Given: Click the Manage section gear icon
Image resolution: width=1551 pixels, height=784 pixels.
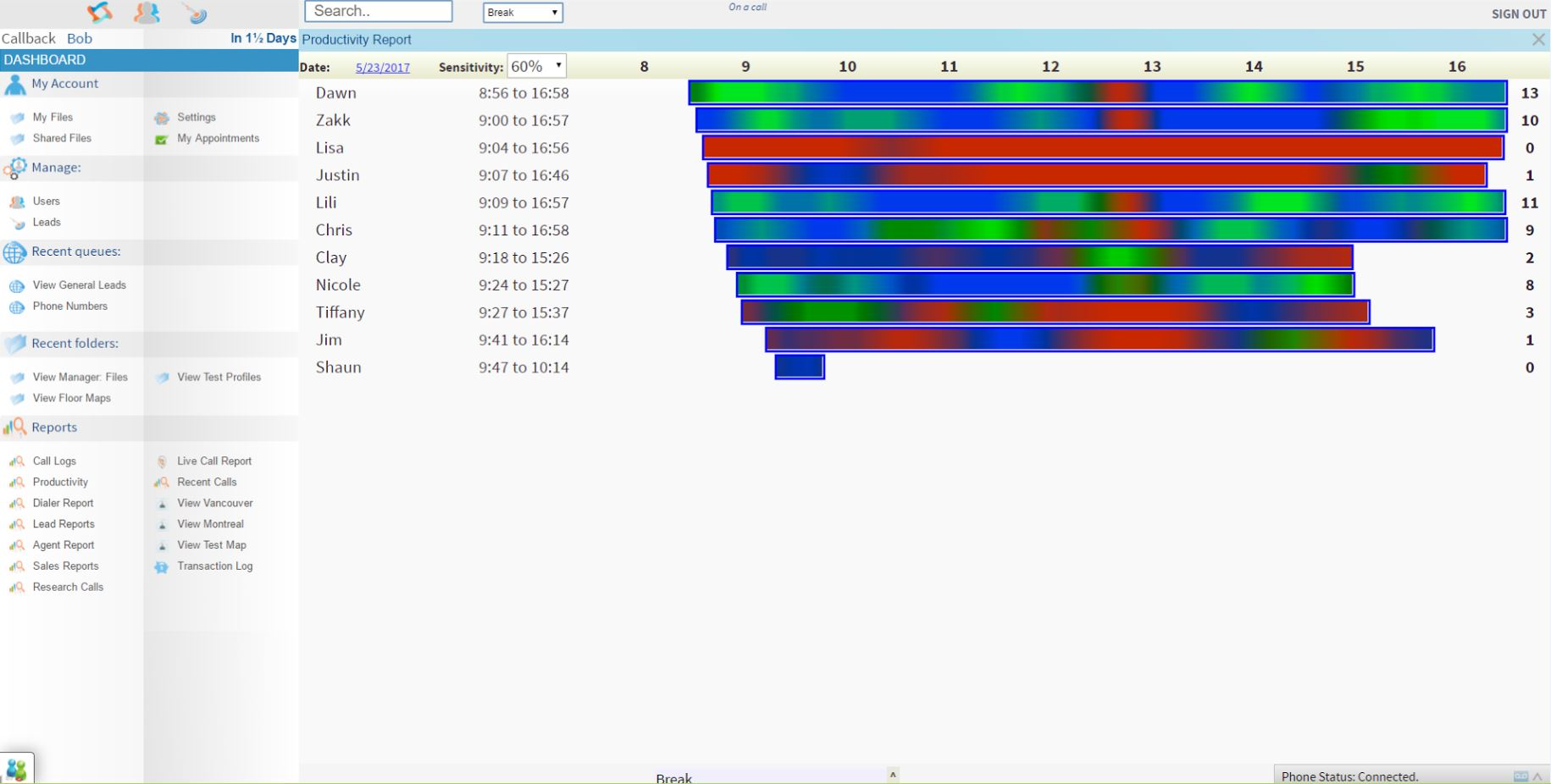Looking at the screenshot, I should coord(15,168).
